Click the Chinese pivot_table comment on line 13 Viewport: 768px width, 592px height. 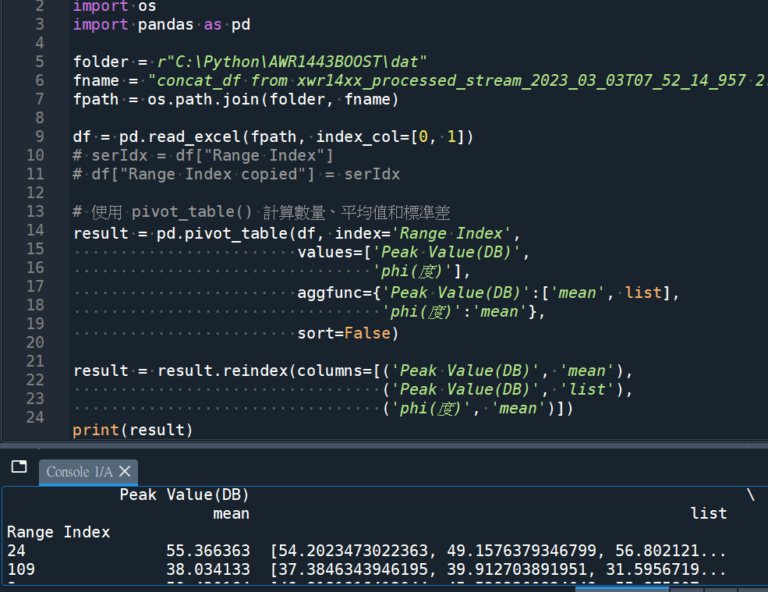(x=260, y=212)
